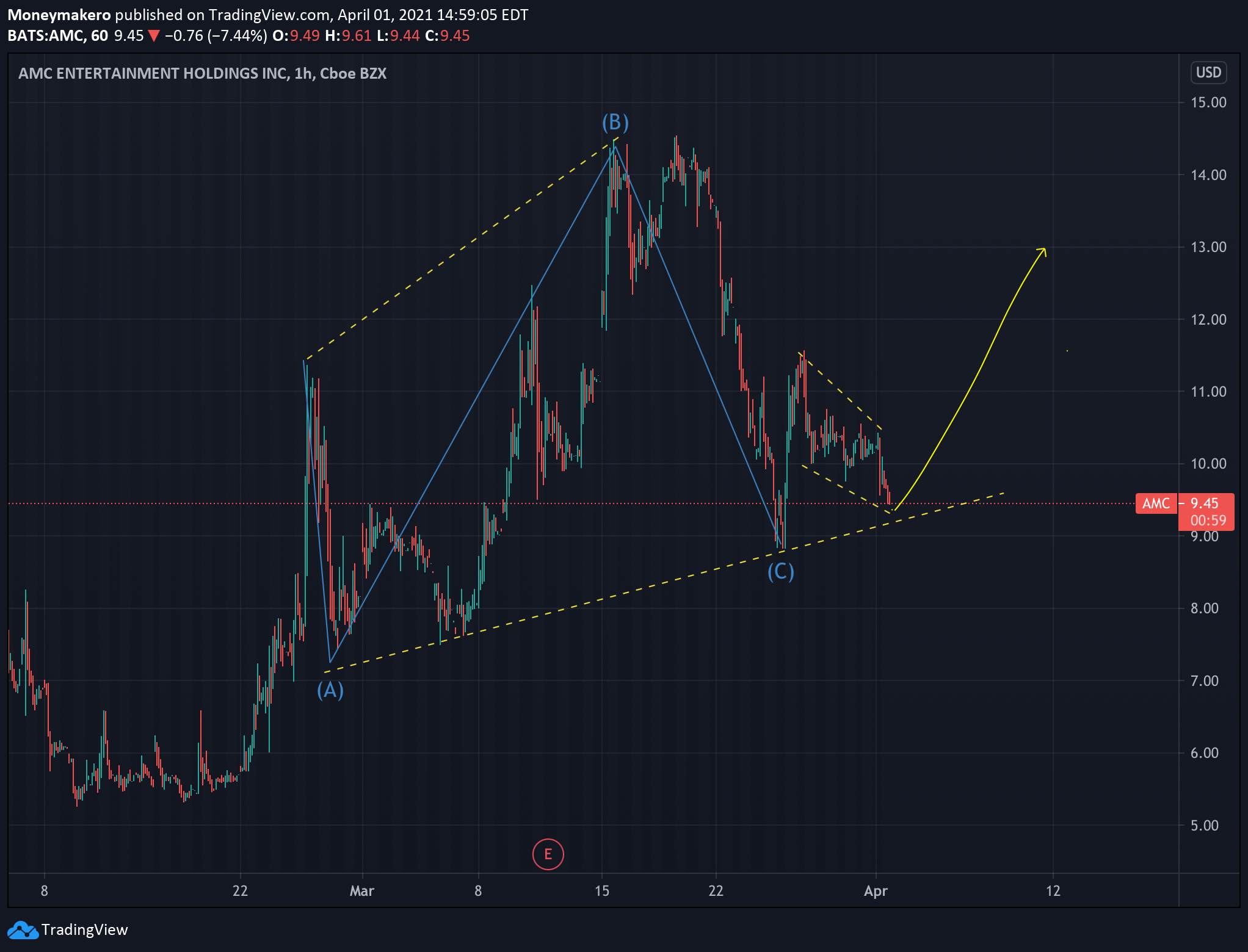Click the '15' date axis label
The image size is (1248, 952).
[x=602, y=891]
